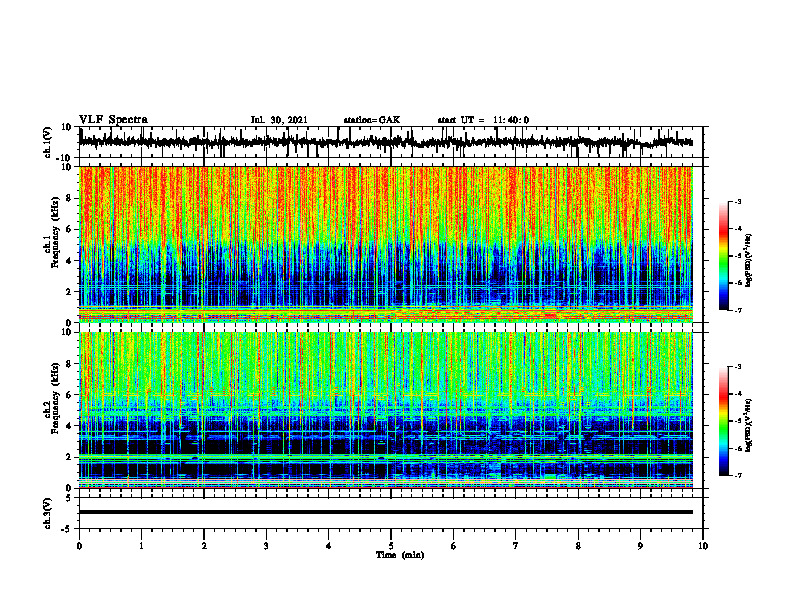Viewport: 792px width, 612px height.
Task: Click the 2 kHz tick on ch.2 frequency axis
Action: click(69, 457)
